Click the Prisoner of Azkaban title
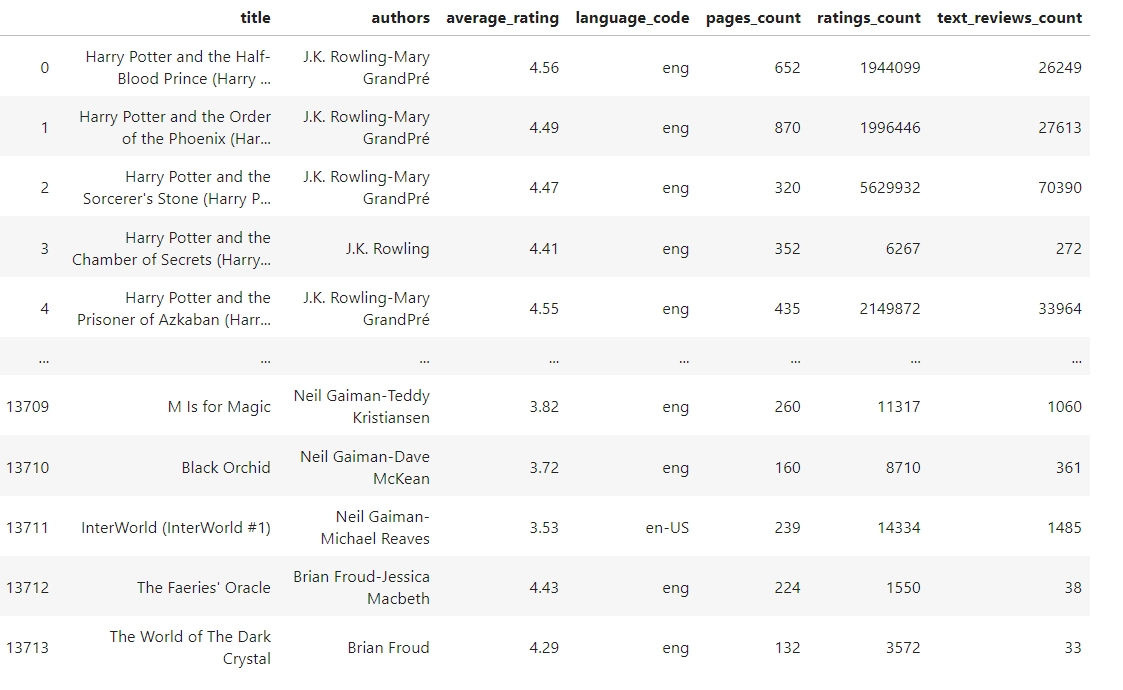The image size is (1123, 690). [x=174, y=309]
